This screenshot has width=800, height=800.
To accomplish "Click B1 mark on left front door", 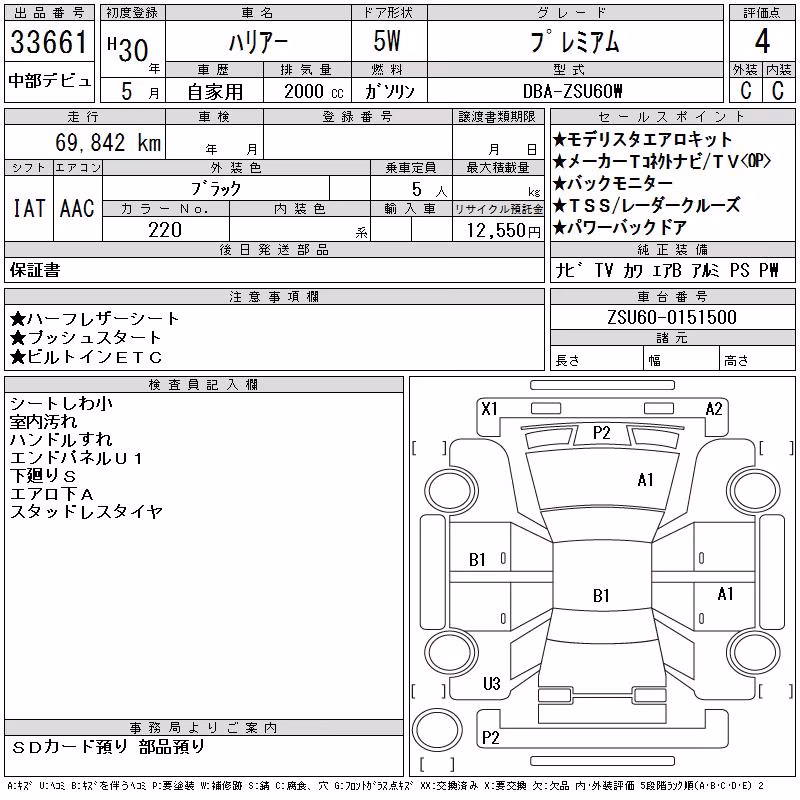I will (x=477, y=560).
